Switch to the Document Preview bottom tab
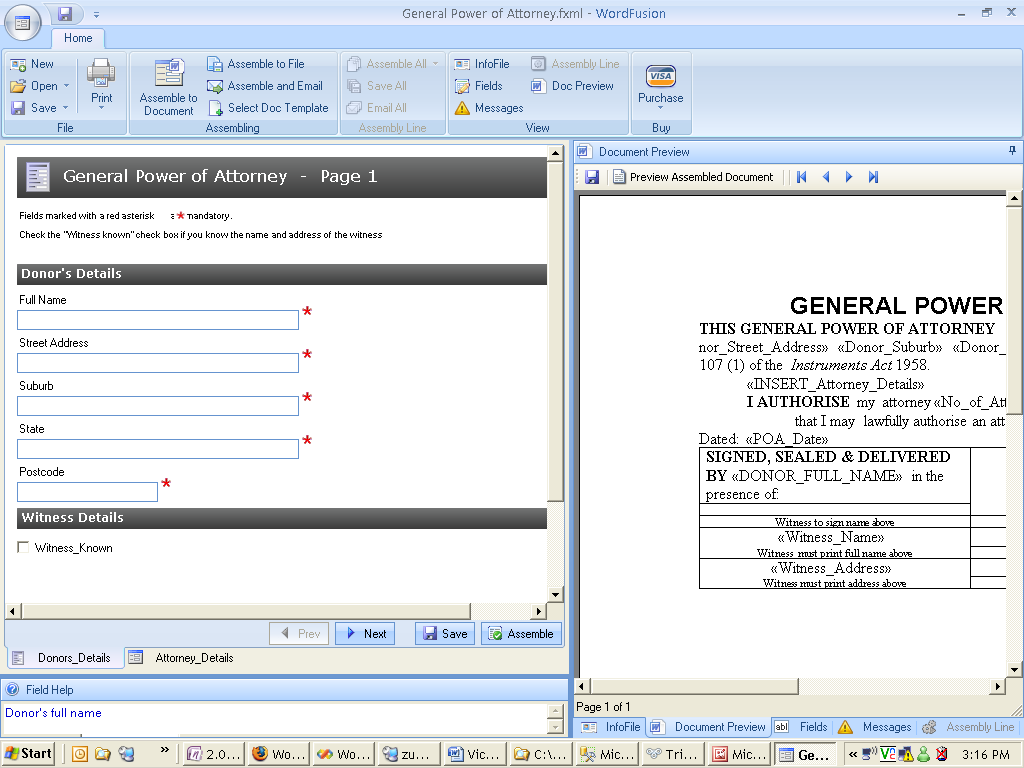 pyautogui.click(x=709, y=727)
